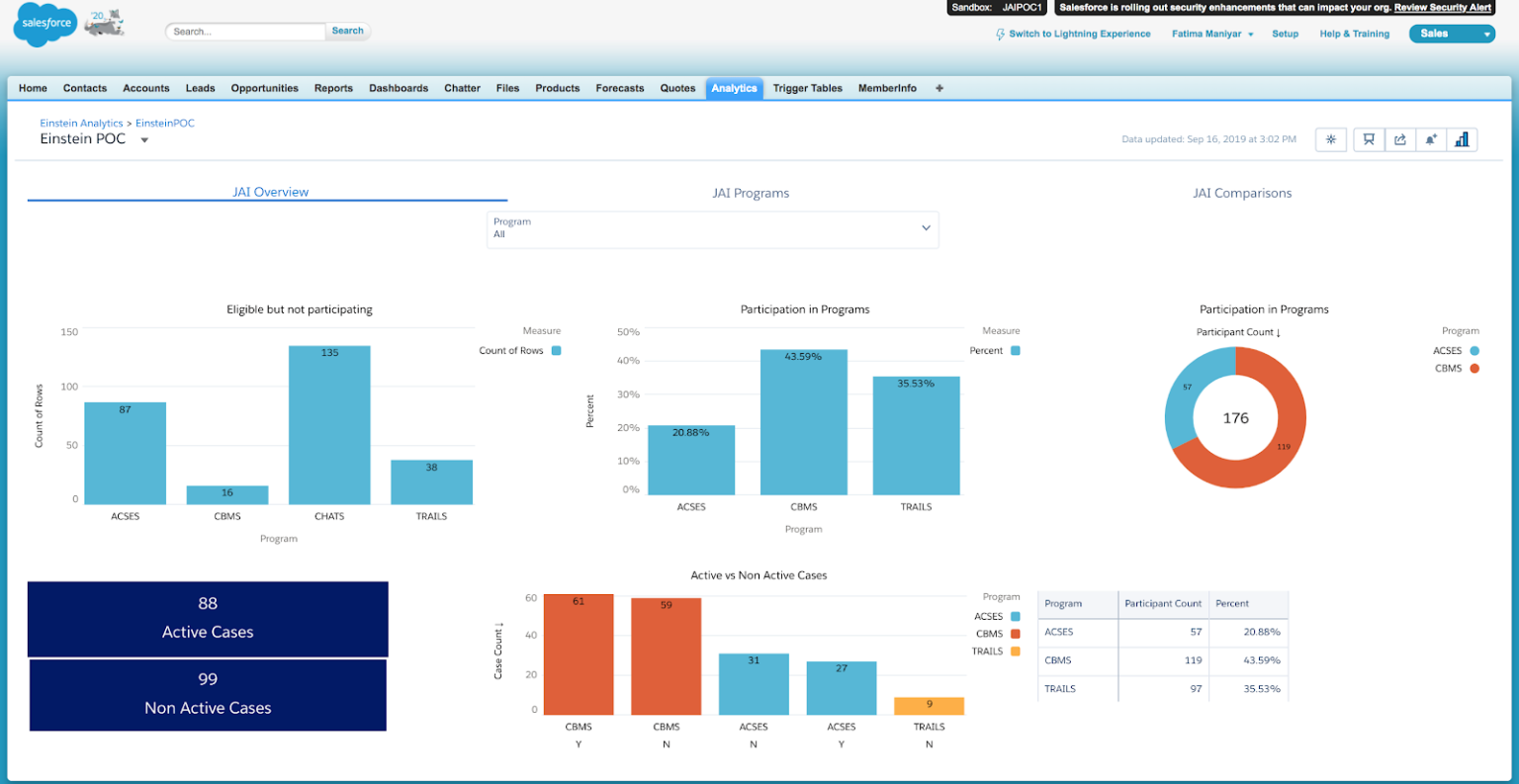Click the global search input field

click(245, 32)
